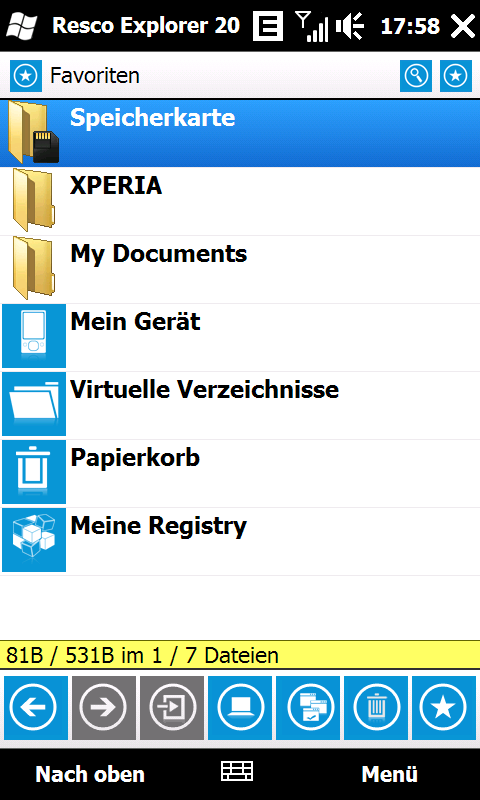The image size is (480, 800).
Task: Click the trash delete toolbar icon
Action: 376,708
